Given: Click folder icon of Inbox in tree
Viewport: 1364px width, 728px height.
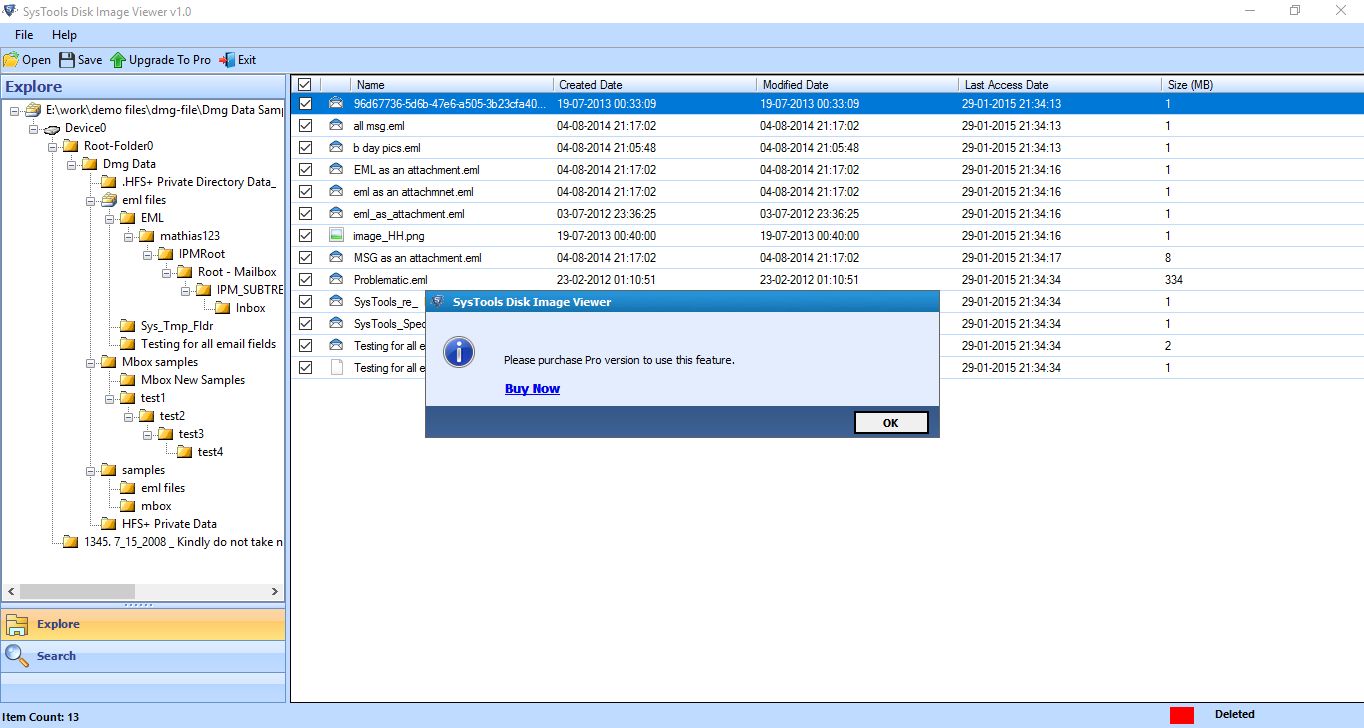Looking at the screenshot, I should pyautogui.click(x=223, y=308).
